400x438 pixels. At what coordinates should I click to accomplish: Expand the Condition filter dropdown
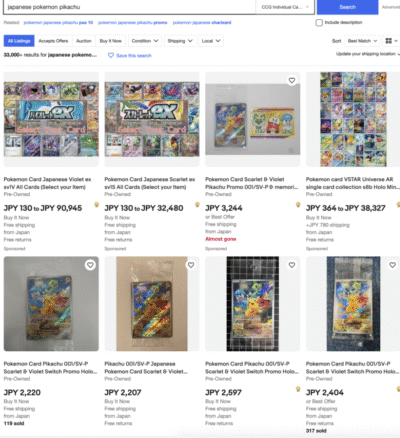click(x=145, y=41)
